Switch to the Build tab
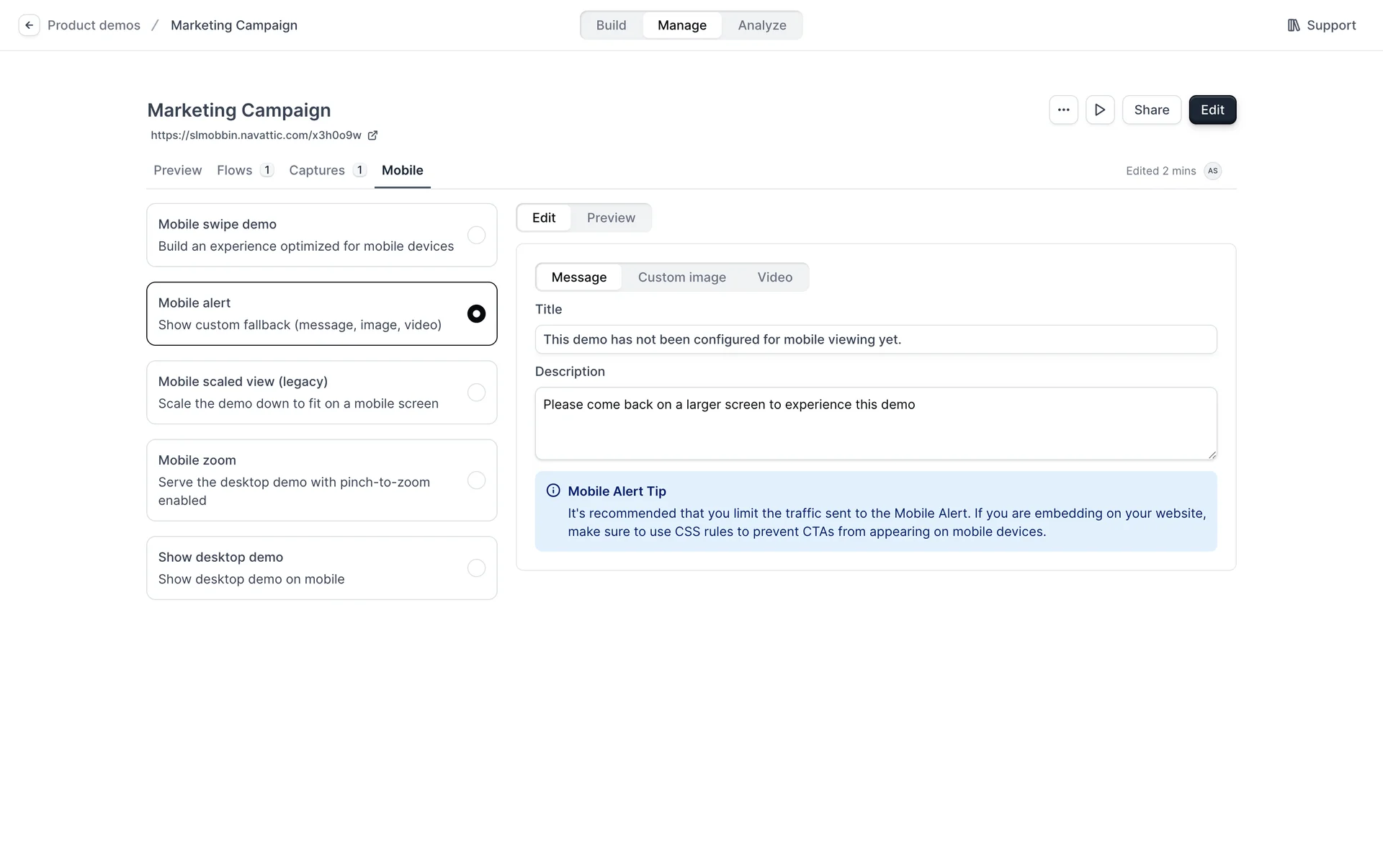The width and height of the screenshot is (1383, 868). [611, 25]
